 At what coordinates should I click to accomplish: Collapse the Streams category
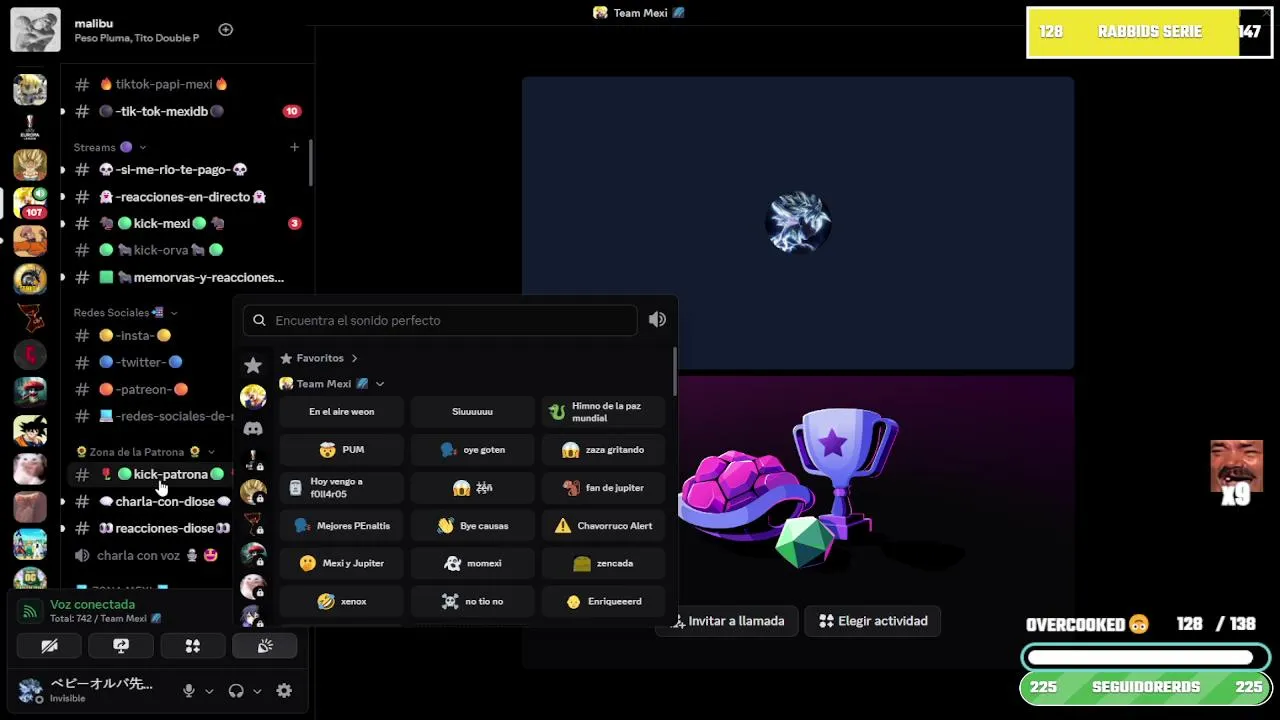tap(110, 147)
